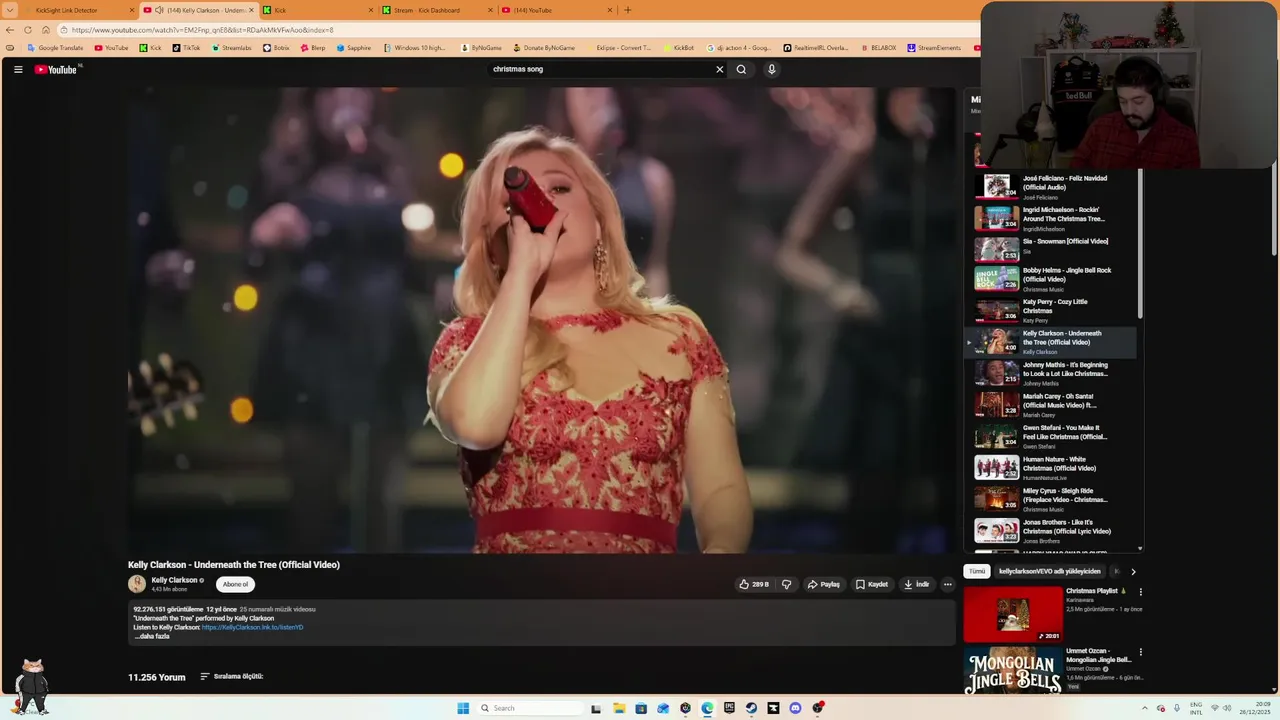The height and width of the screenshot is (720, 1280).
Task: Play Katy Perry - Cozy Little Christmas
Action: click(1050, 311)
